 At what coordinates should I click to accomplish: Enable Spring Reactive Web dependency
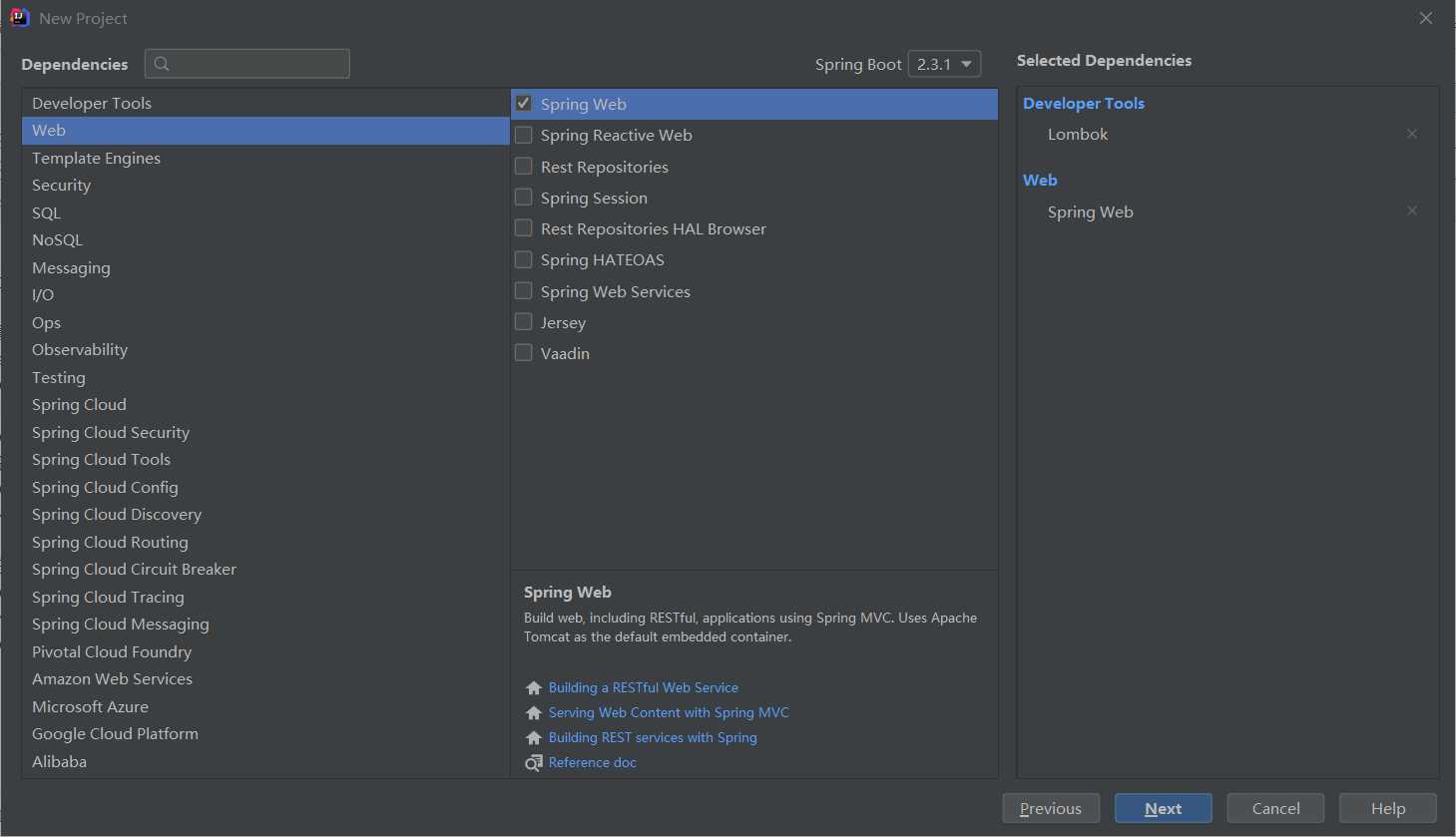523,135
